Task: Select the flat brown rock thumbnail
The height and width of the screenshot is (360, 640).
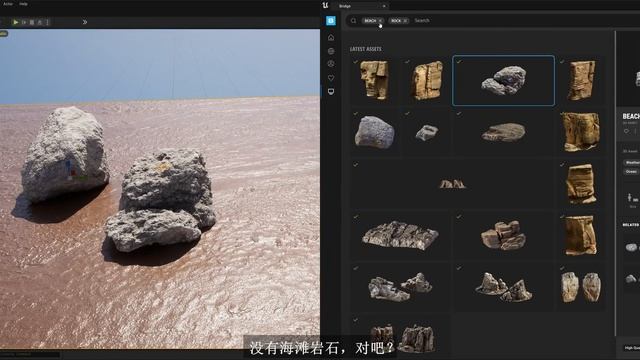Action: 503,131
